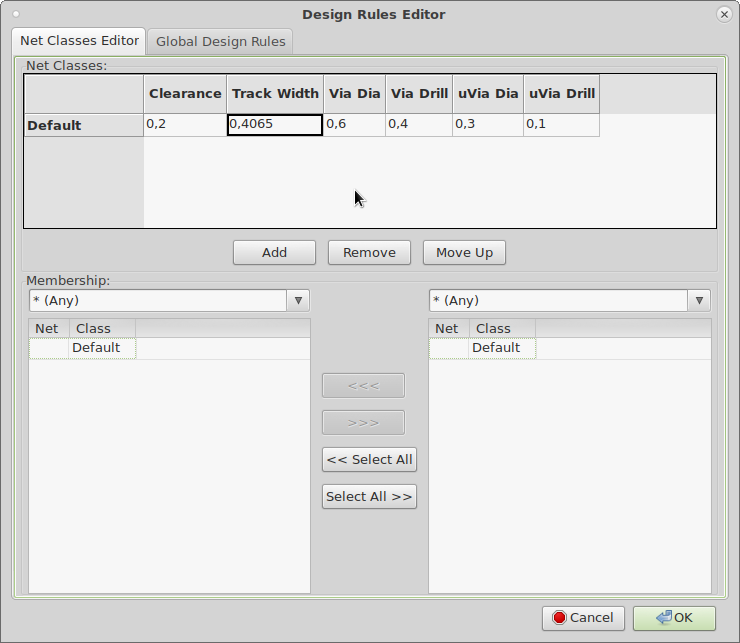740x643 pixels.
Task: Select the Via Drill cell 0,4
Action: click(x=419, y=125)
